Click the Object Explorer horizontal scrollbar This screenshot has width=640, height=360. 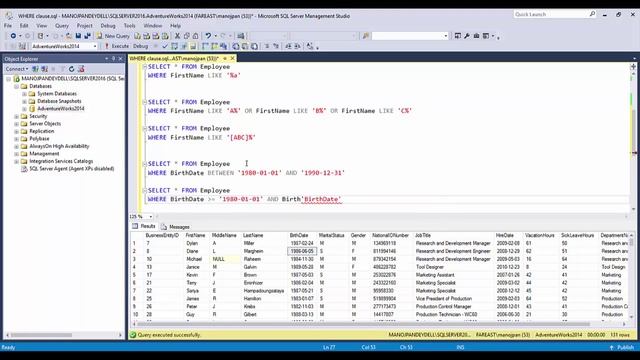tap(41, 335)
